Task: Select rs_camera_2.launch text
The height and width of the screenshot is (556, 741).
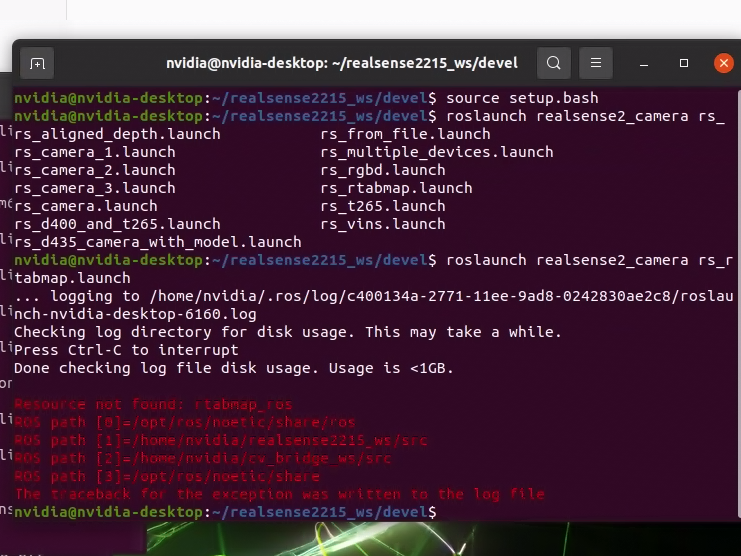Action: (95, 170)
